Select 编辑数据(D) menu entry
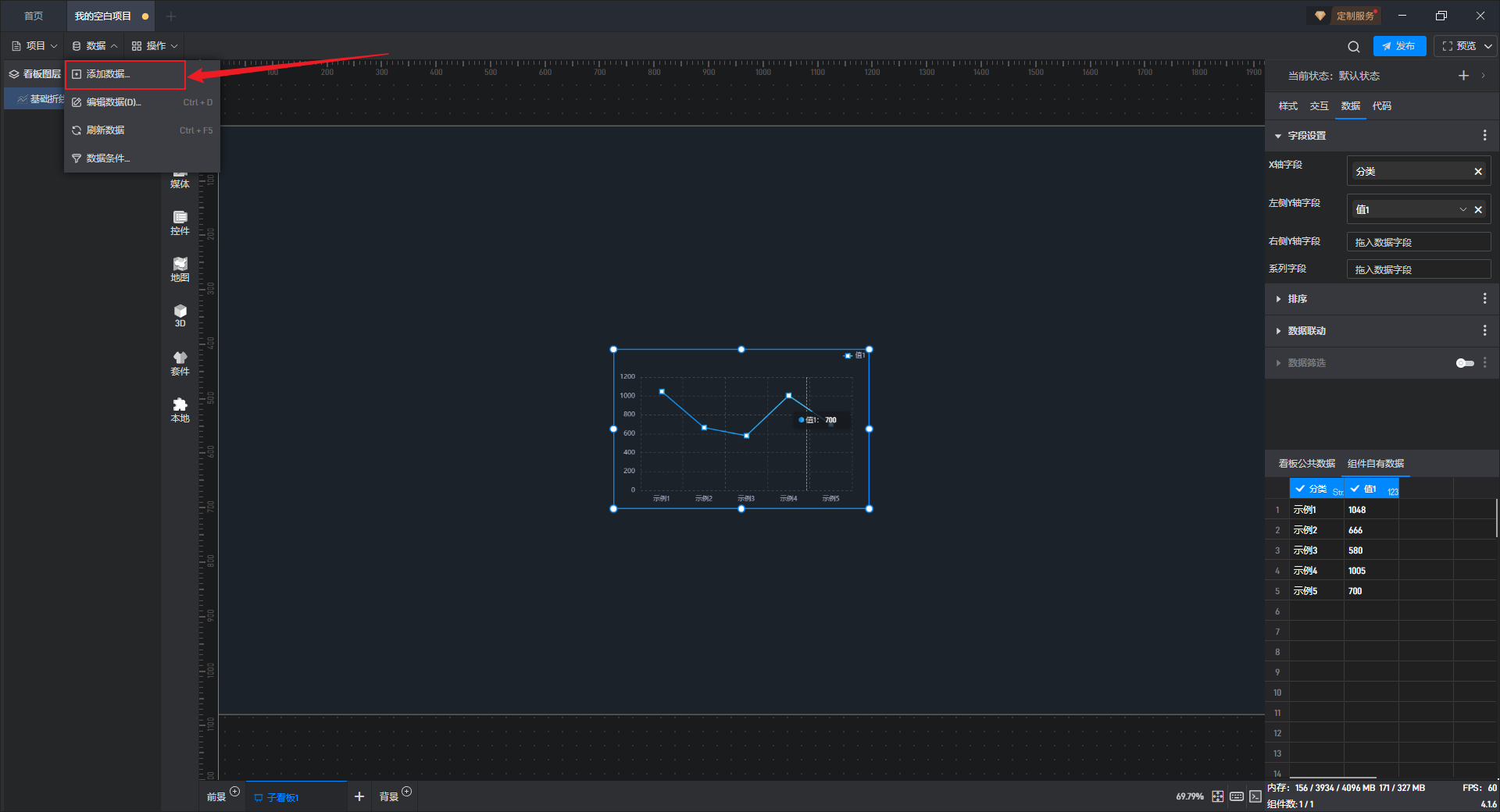This screenshot has width=1500, height=812. click(142, 102)
